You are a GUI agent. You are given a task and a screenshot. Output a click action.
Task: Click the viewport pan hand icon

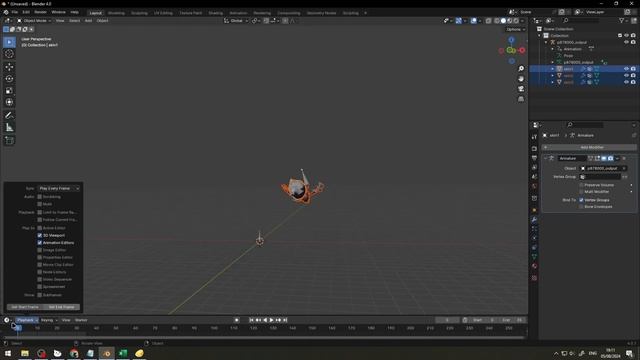[521, 79]
